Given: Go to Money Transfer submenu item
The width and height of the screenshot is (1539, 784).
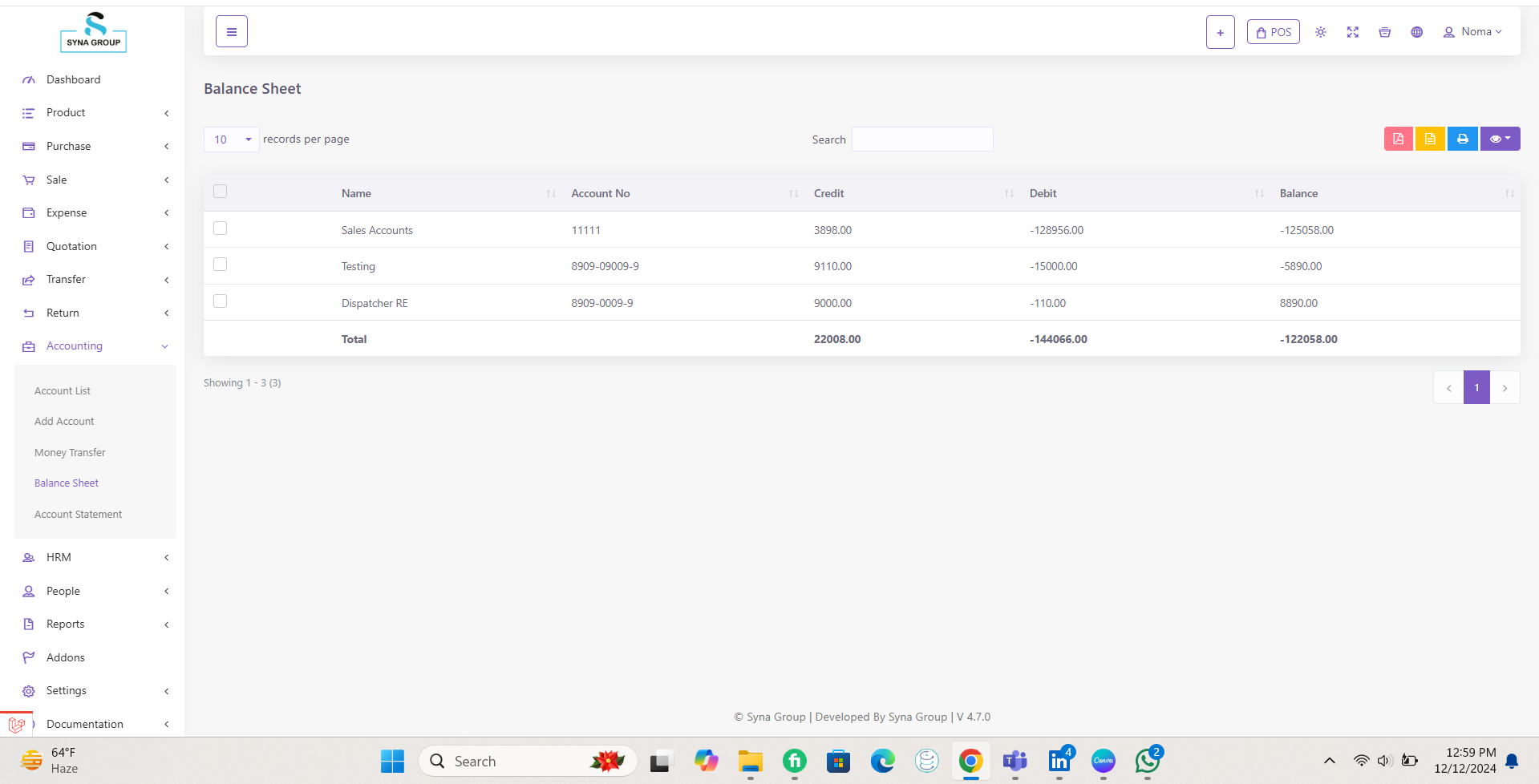Looking at the screenshot, I should pos(70,453).
